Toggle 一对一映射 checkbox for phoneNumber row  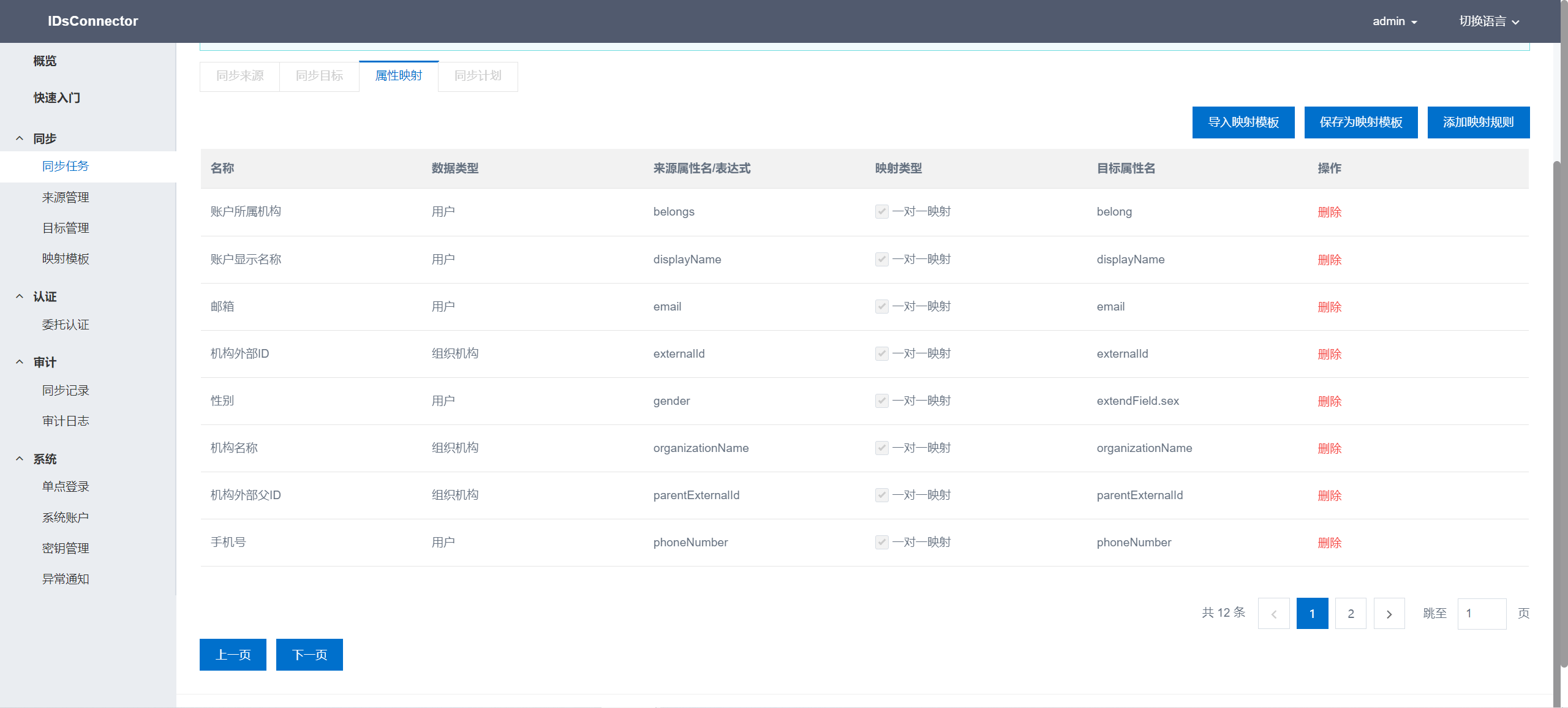(881, 543)
